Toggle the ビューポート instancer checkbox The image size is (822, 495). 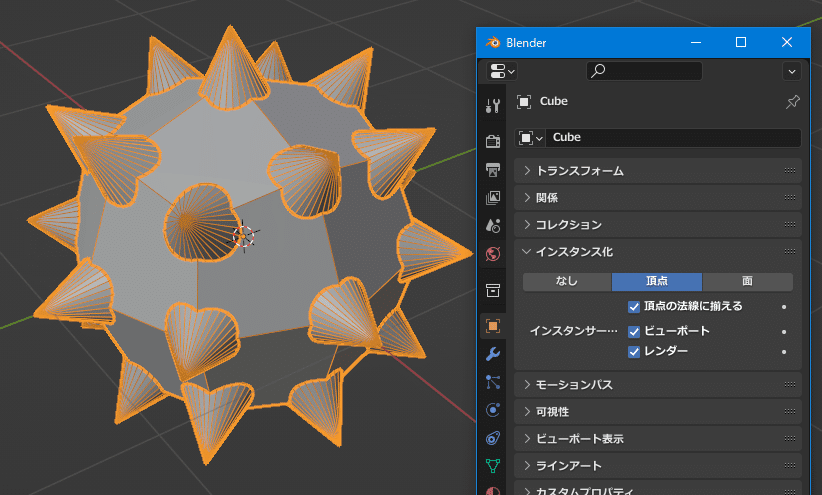634,331
